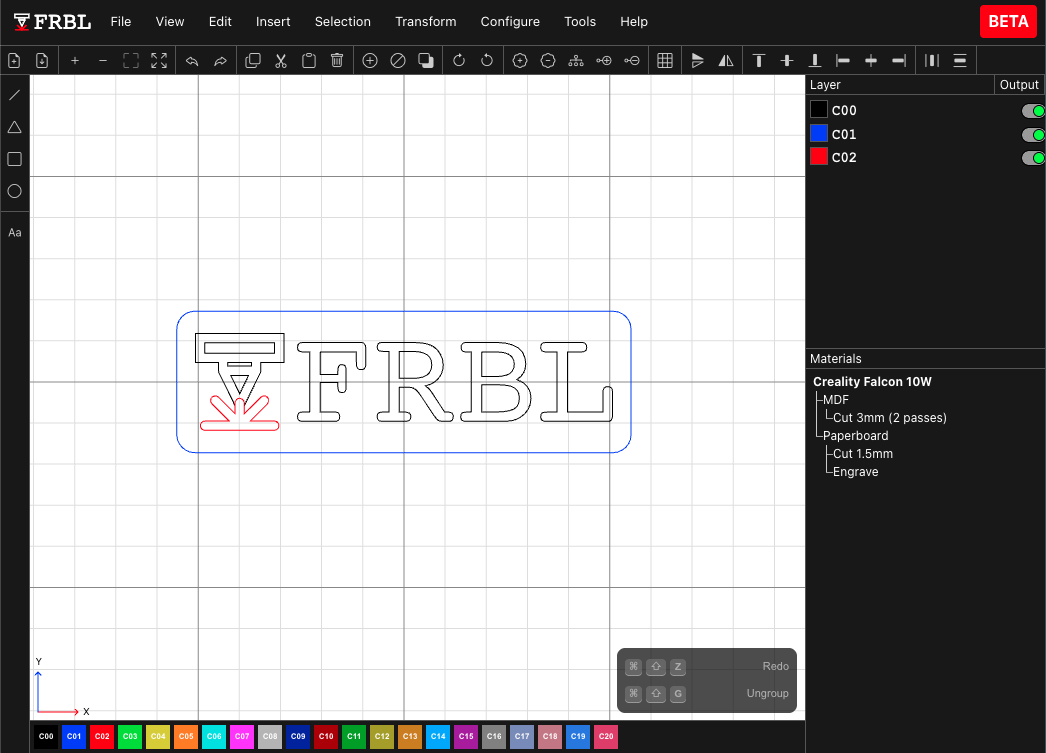Toggle the grid display icon
This screenshot has width=1046, height=753.
(665, 60)
